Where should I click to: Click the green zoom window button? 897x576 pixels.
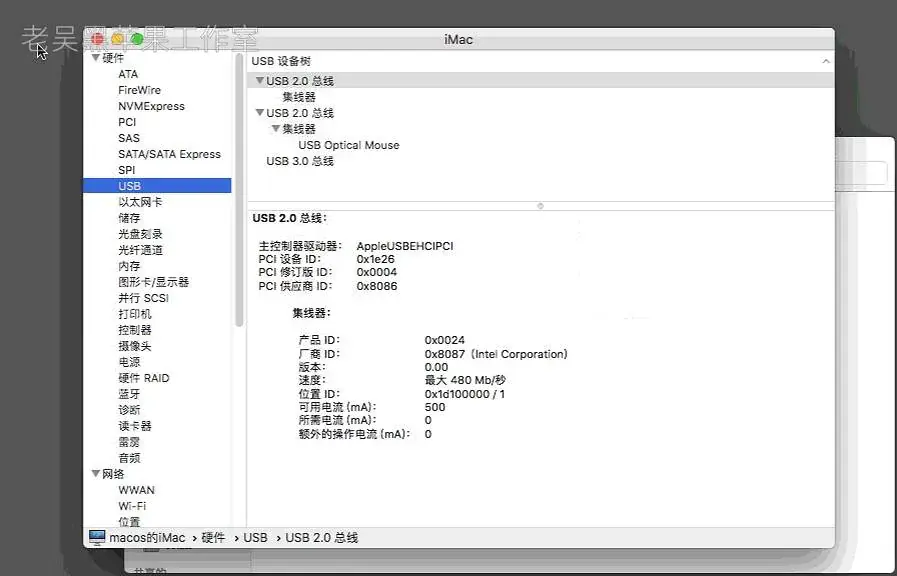(137, 39)
